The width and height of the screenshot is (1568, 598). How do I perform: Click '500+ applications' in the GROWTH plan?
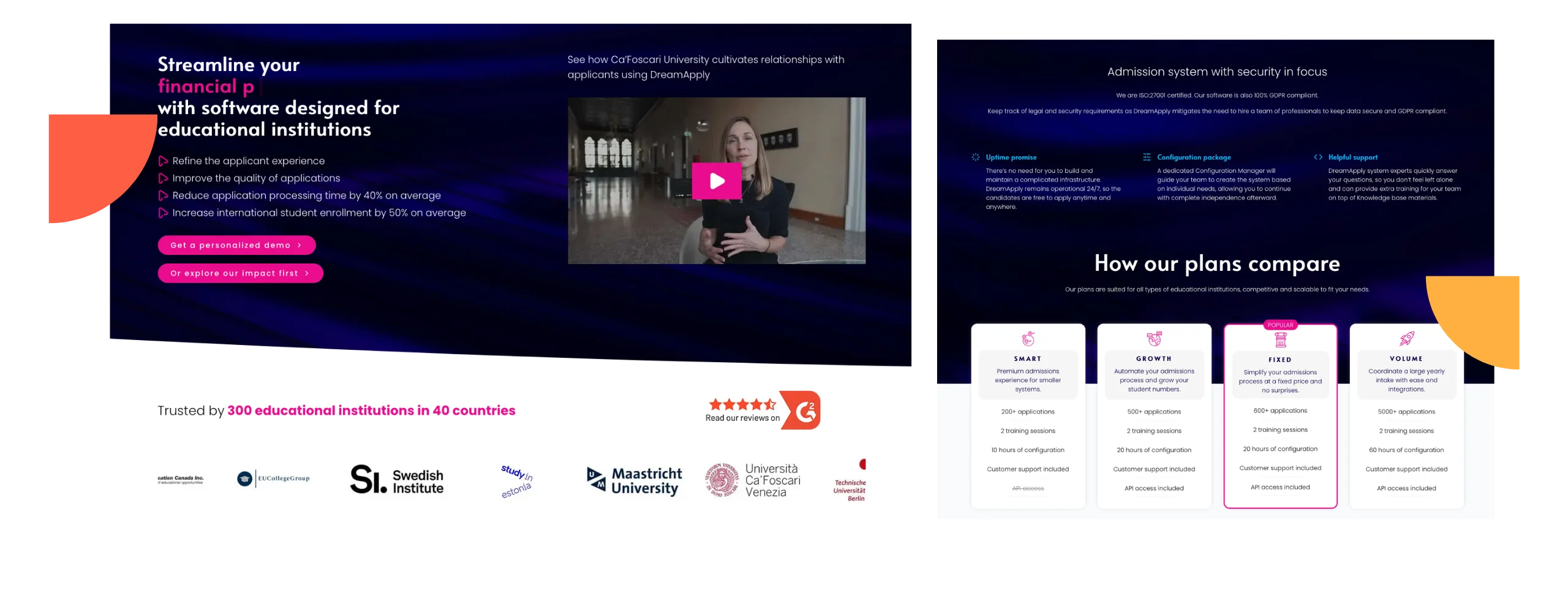1154,412
